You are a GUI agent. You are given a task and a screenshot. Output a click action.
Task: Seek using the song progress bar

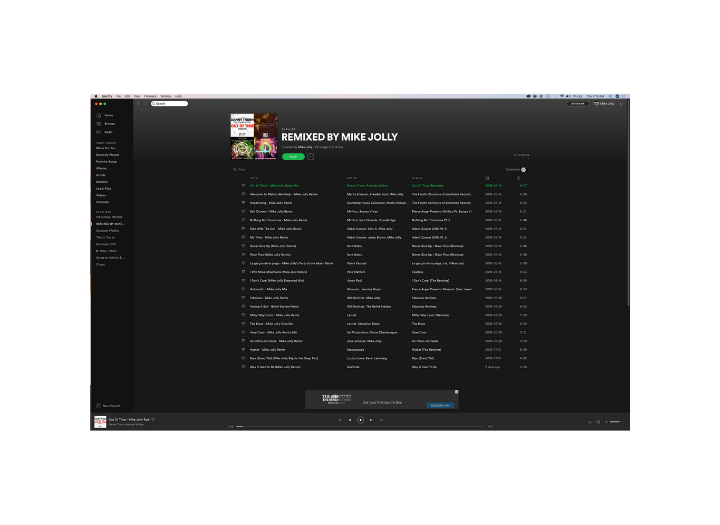[360, 427]
